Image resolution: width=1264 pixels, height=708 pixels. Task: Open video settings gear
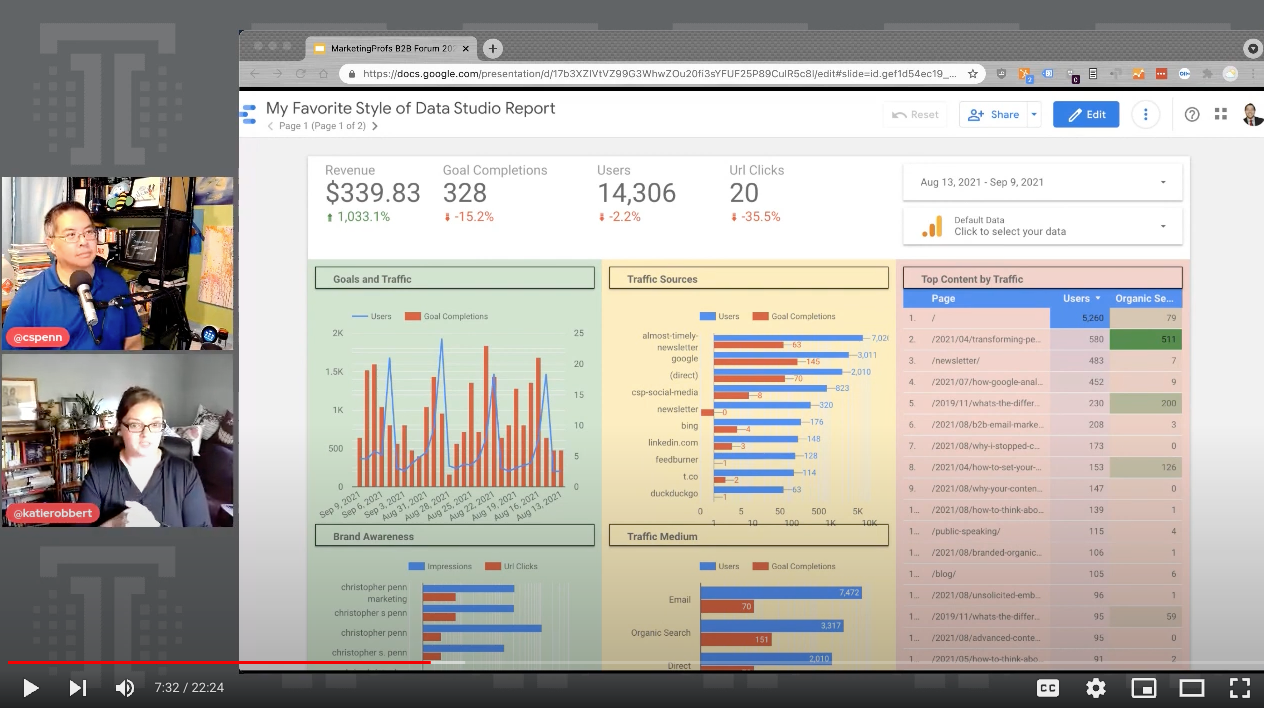click(x=1095, y=688)
